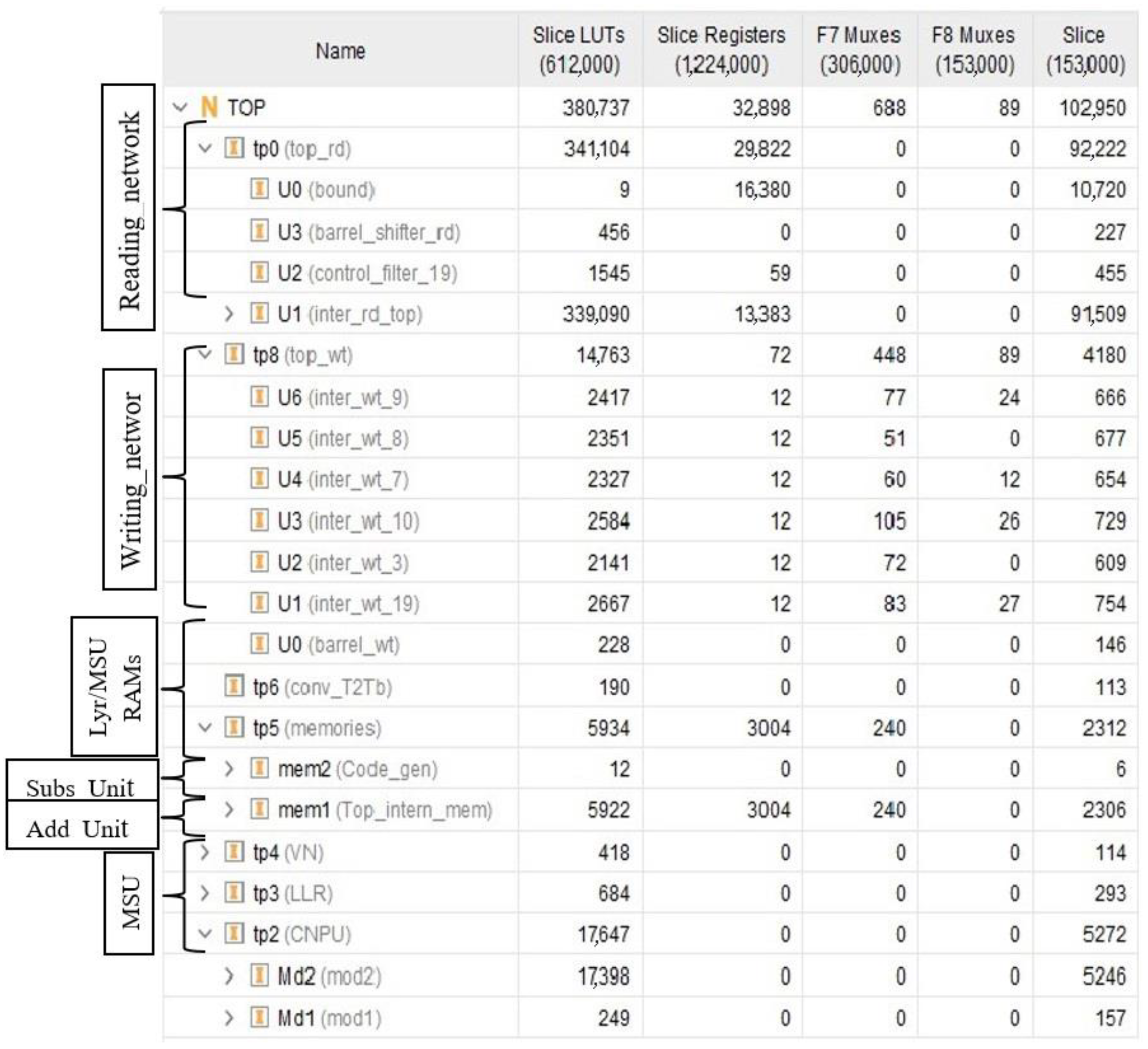Click the instance icon of tp2 (CNPU)
1148x1049 pixels.
tap(234, 934)
